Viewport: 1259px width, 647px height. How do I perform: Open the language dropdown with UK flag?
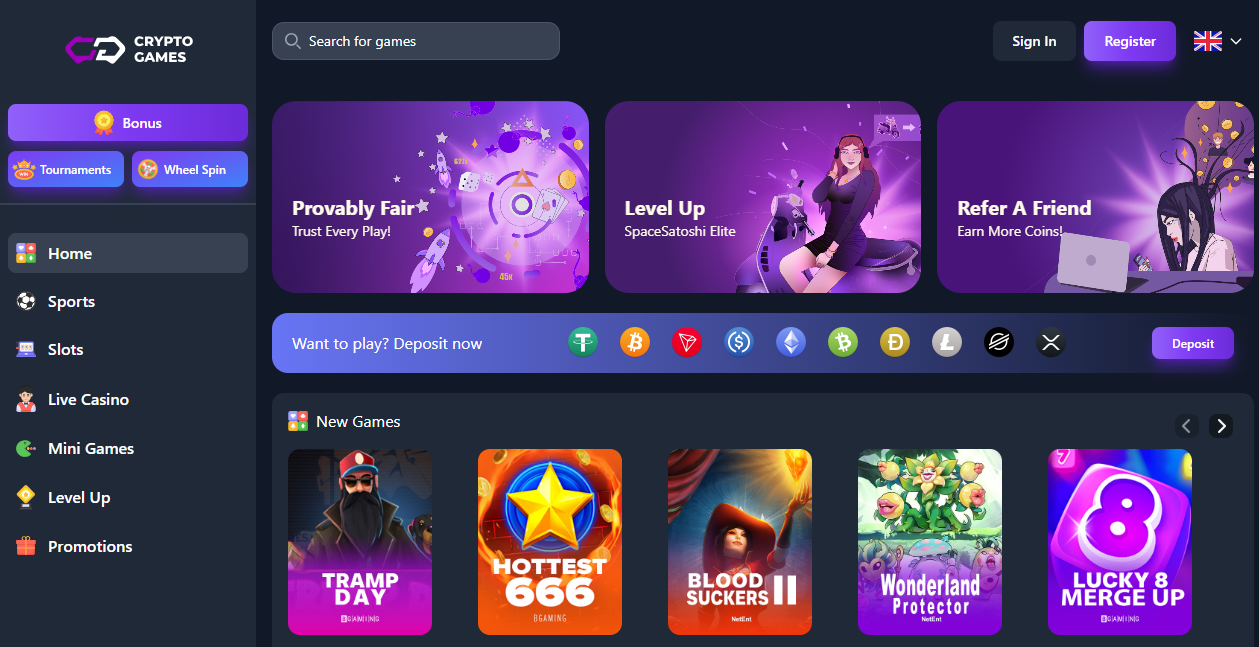pos(1217,41)
